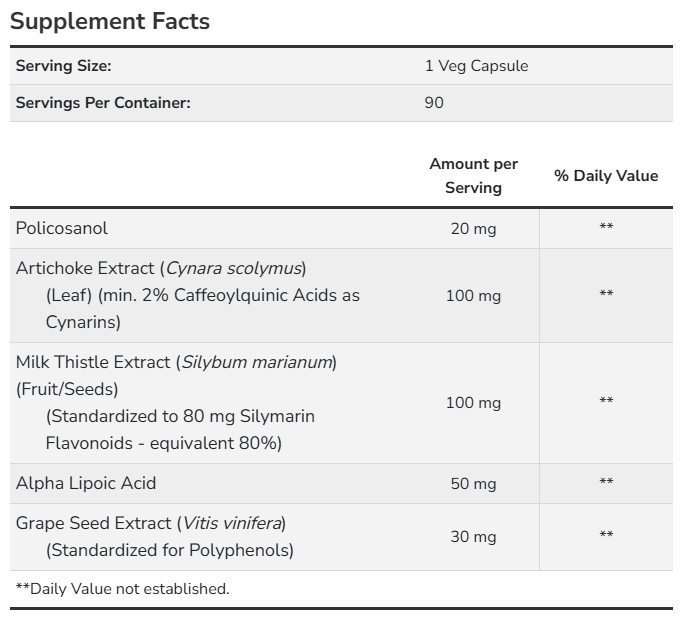Click the 50 mg Alpha Lipoic amount
The height and width of the screenshot is (621, 681).
[473, 484]
